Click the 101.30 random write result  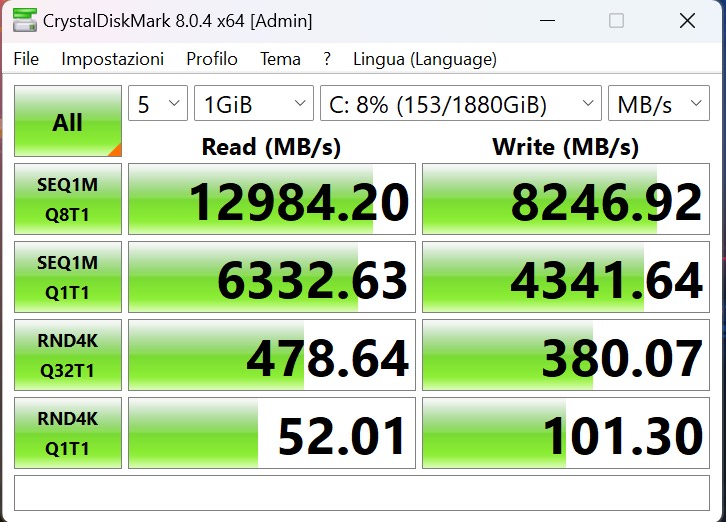[x=566, y=433]
